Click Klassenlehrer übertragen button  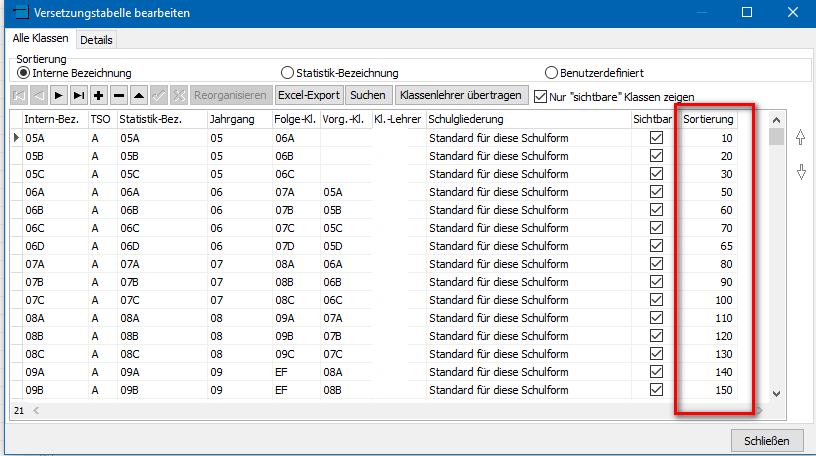point(461,95)
